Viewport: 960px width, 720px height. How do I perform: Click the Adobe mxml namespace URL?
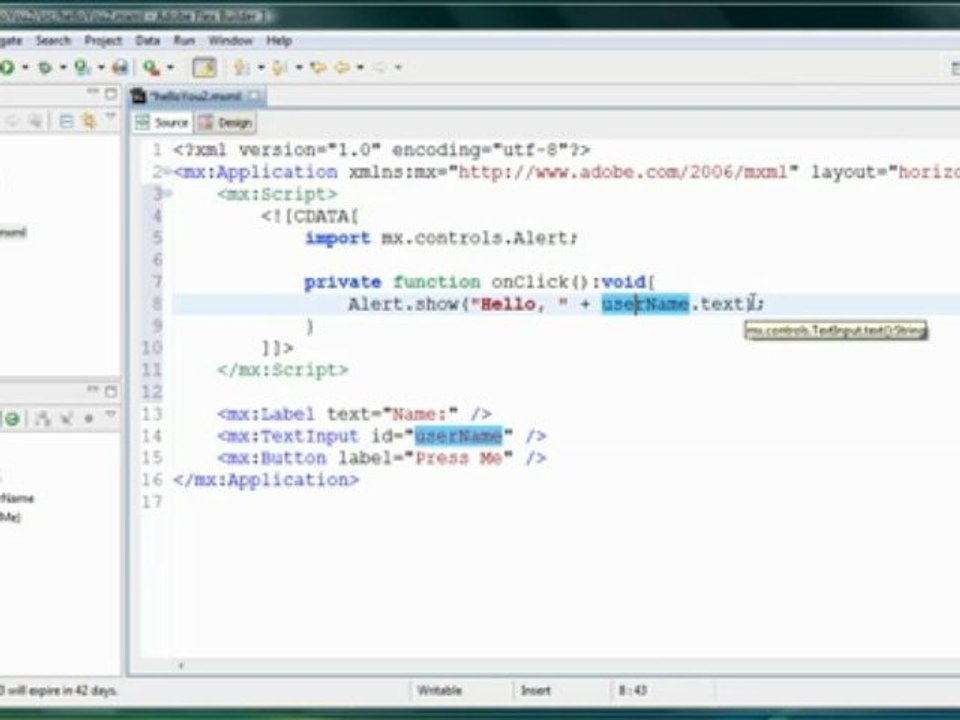click(x=623, y=172)
